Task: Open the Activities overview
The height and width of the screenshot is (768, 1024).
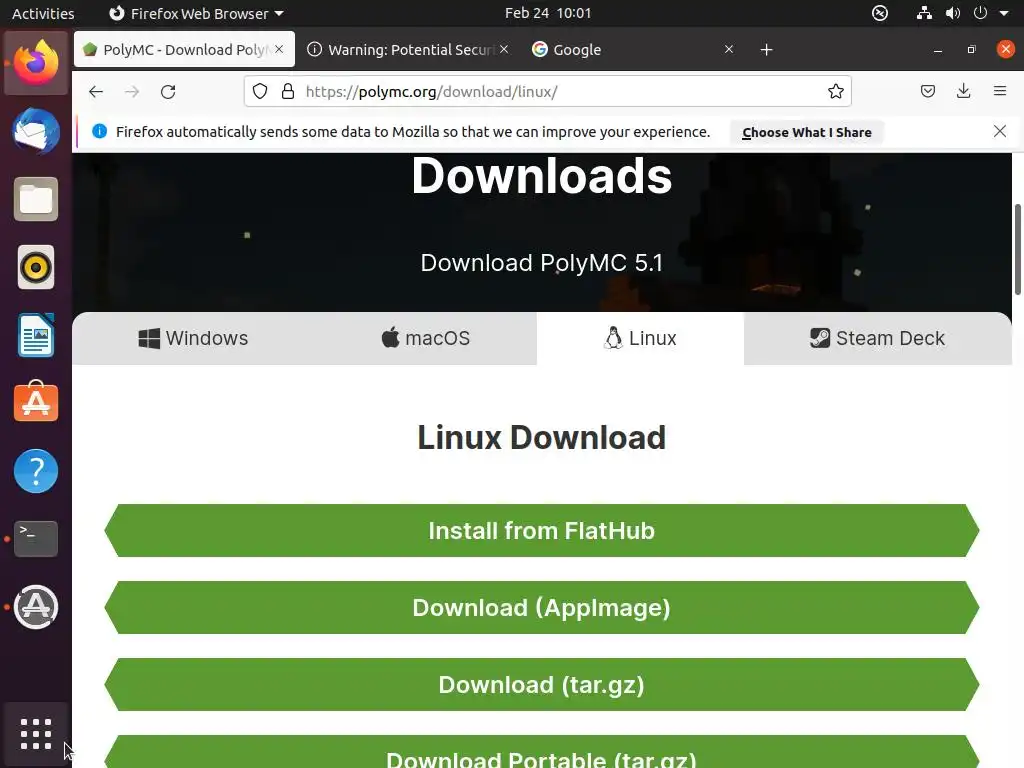Action: [x=43, y=13]
